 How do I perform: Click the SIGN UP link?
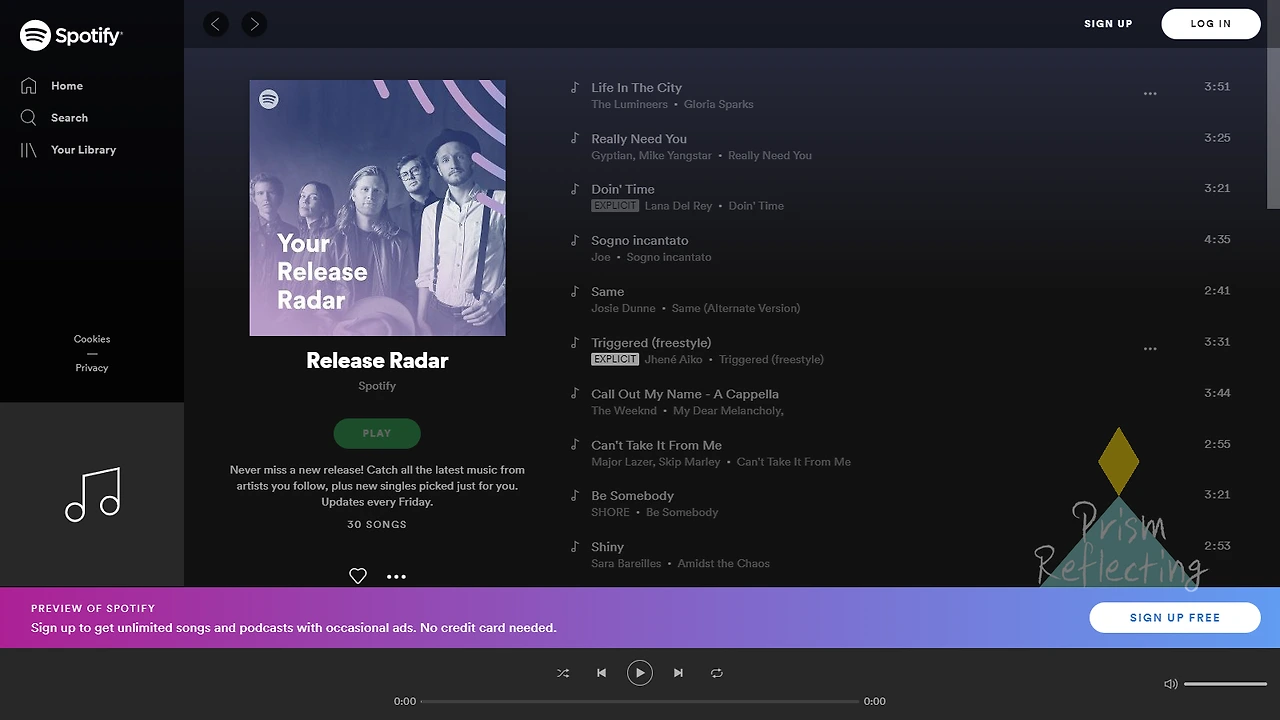click(1108, 24)
